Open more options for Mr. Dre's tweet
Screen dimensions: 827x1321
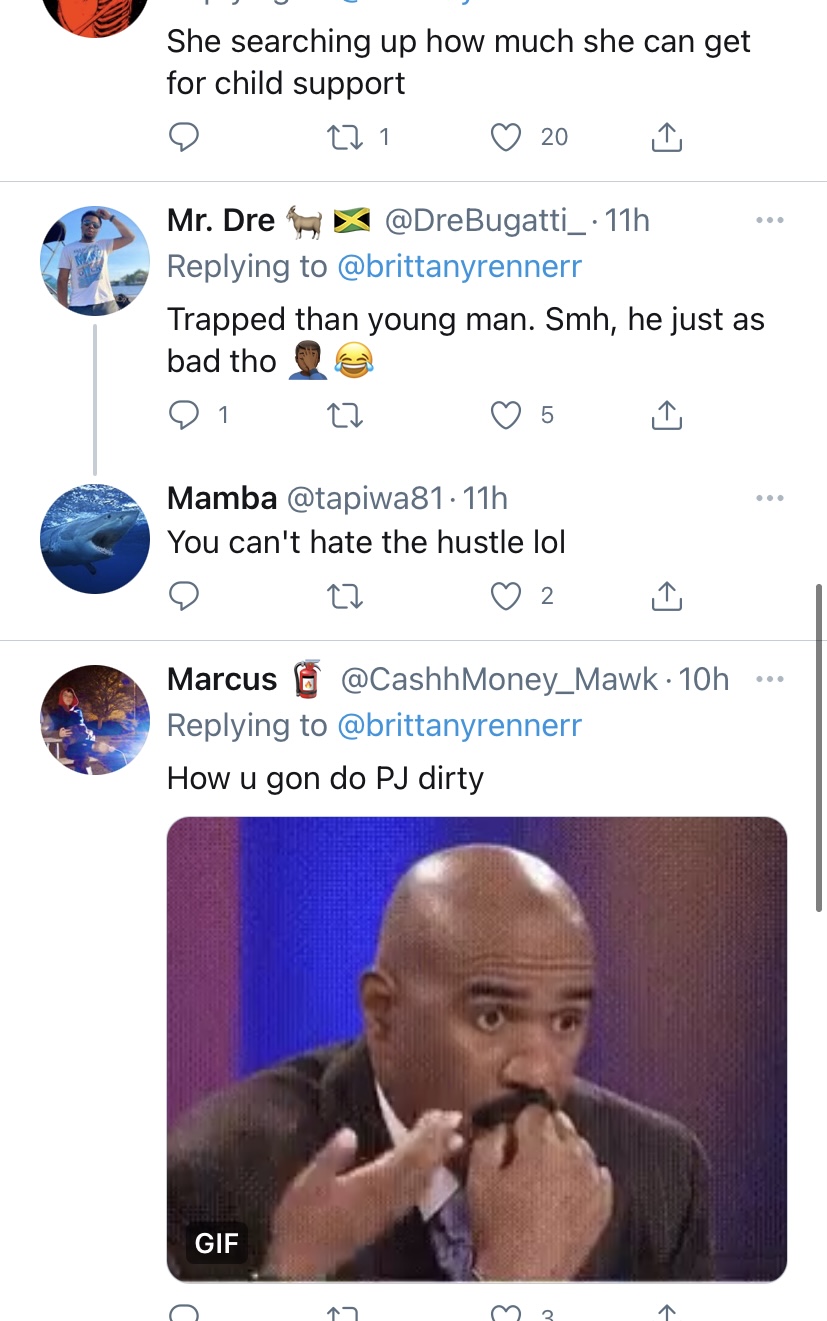click(x=769, y=219)
